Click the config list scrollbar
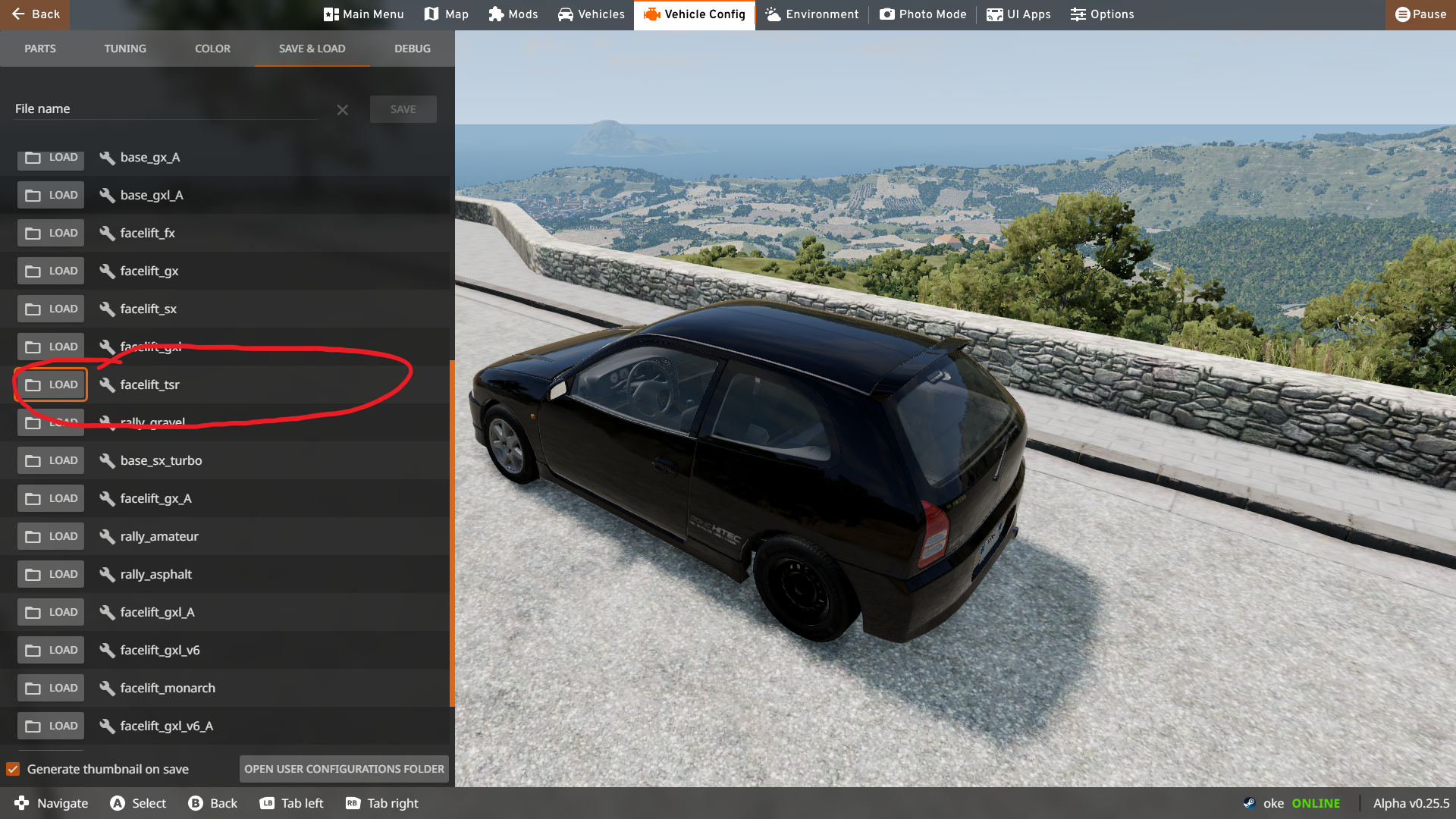Viewport: 1456px width, 819px height. [x=452, y=533]
